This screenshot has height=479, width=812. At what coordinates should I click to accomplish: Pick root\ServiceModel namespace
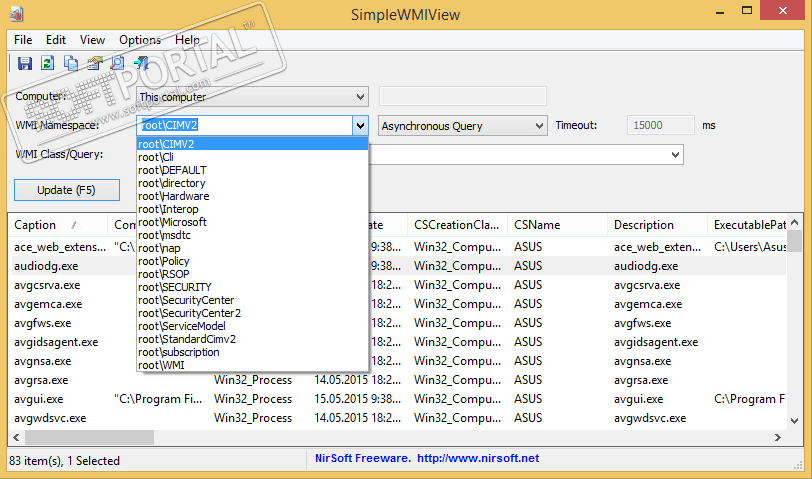(x=252, y=326)
